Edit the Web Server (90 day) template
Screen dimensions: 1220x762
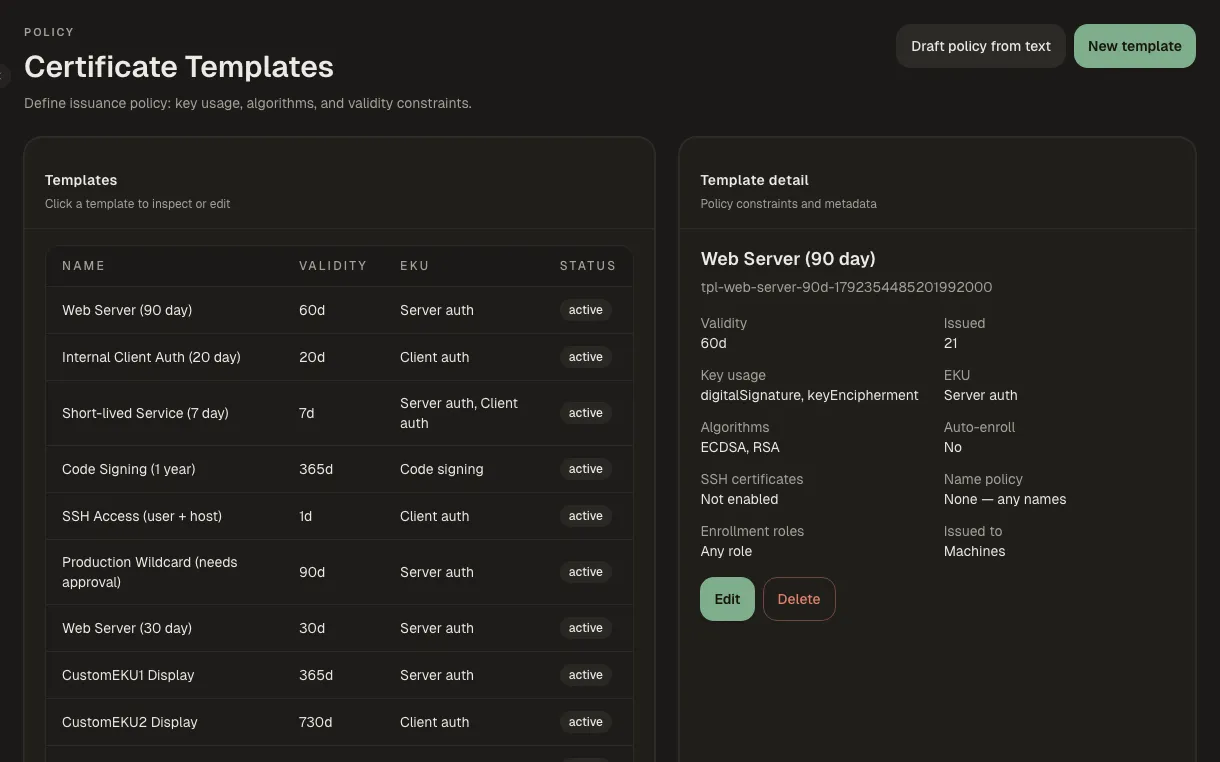click(727, 599)
